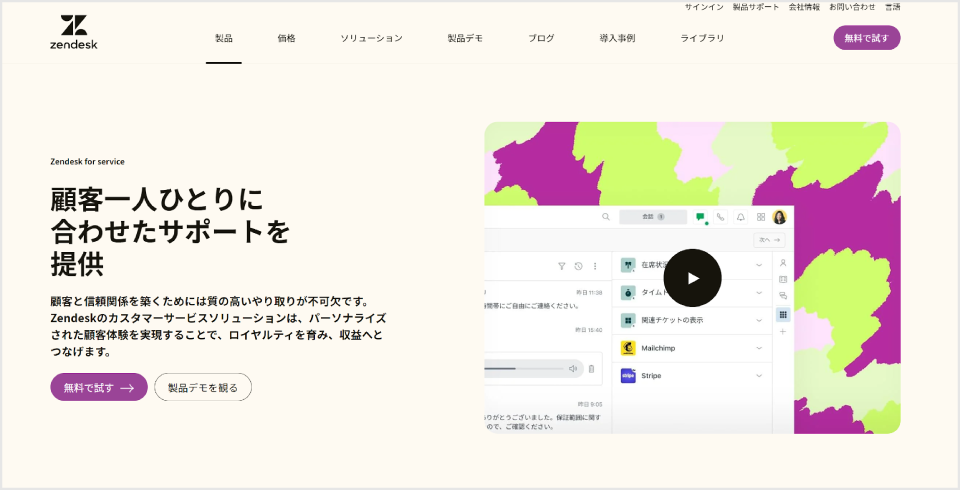Viewport: 960px width, 490px height.
Task: Open the 言語 language selector
Action: (x=892, y=7)
